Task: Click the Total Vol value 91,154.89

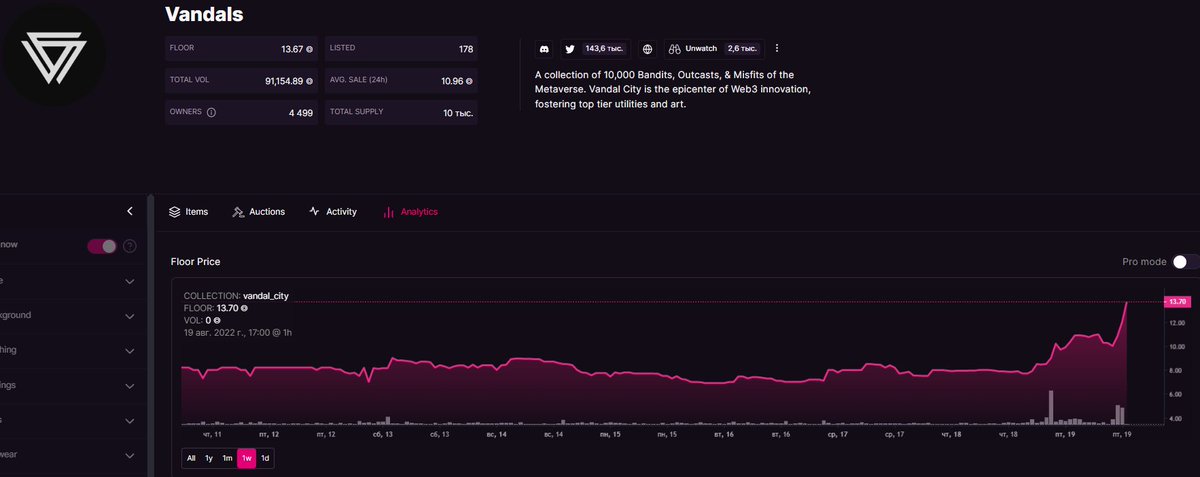Action: point(284,80)
